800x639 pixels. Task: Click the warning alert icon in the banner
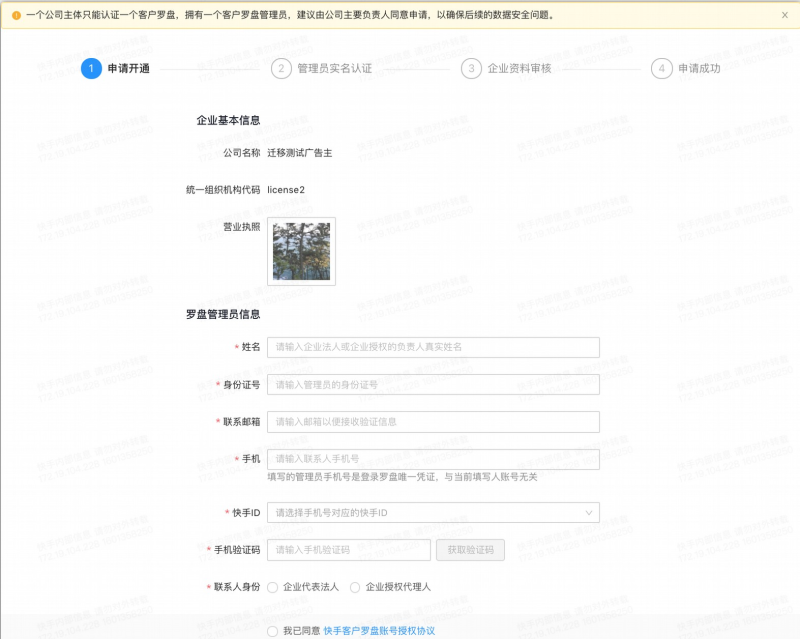[14, 16]
